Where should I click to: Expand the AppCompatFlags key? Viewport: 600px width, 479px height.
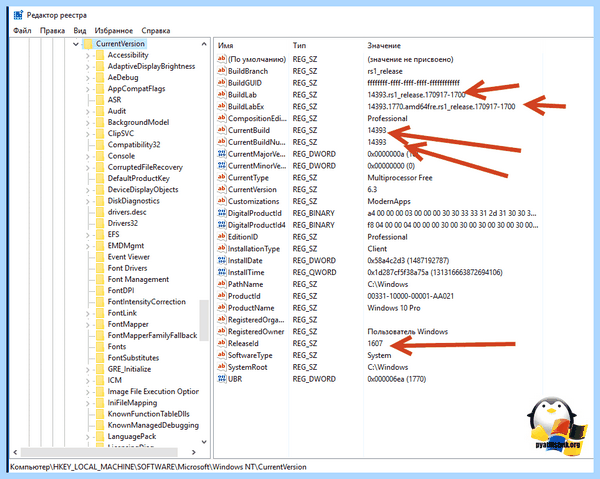coord(88,89)
